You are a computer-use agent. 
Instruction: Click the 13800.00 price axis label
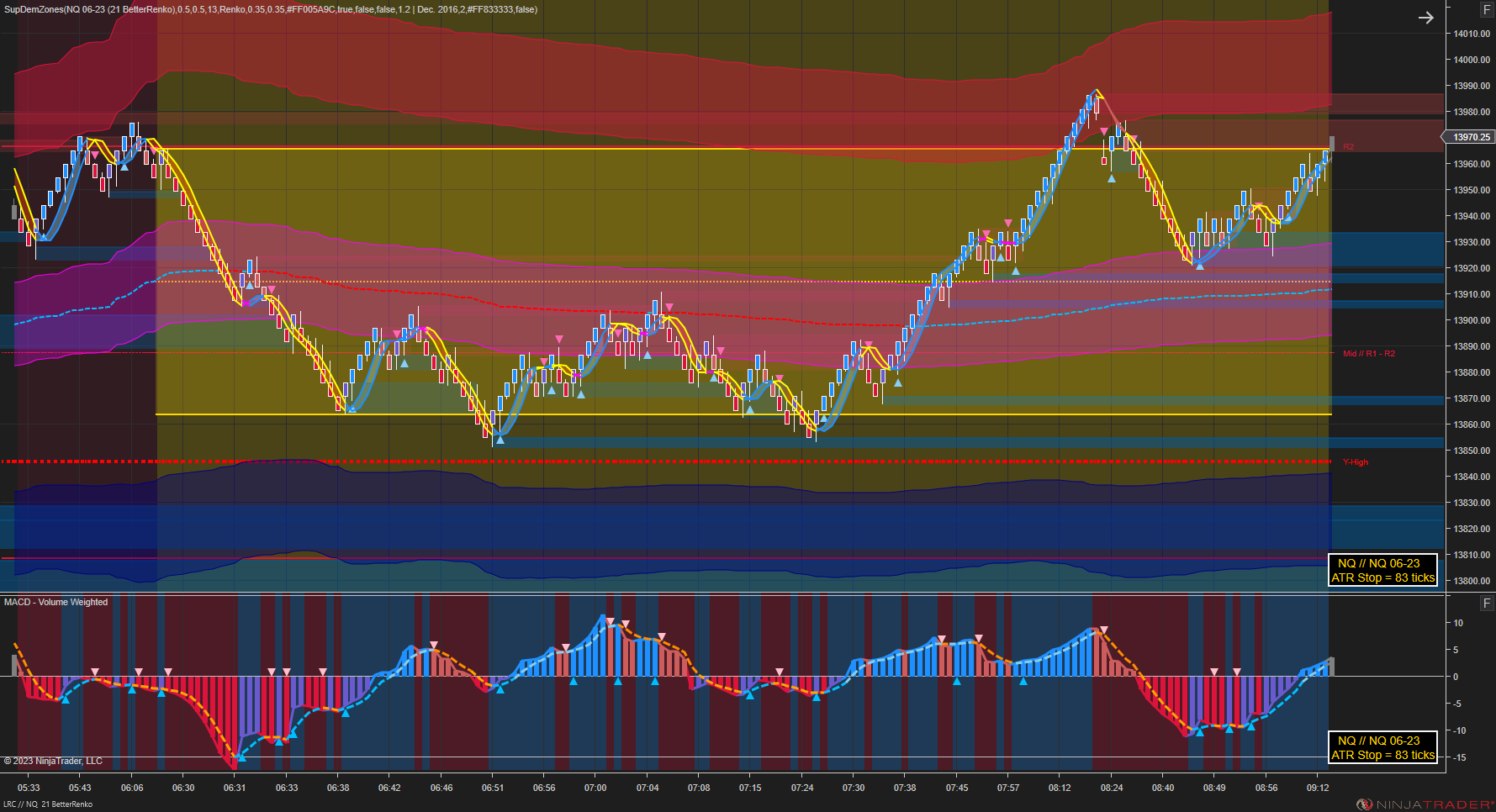(1472, 581)
